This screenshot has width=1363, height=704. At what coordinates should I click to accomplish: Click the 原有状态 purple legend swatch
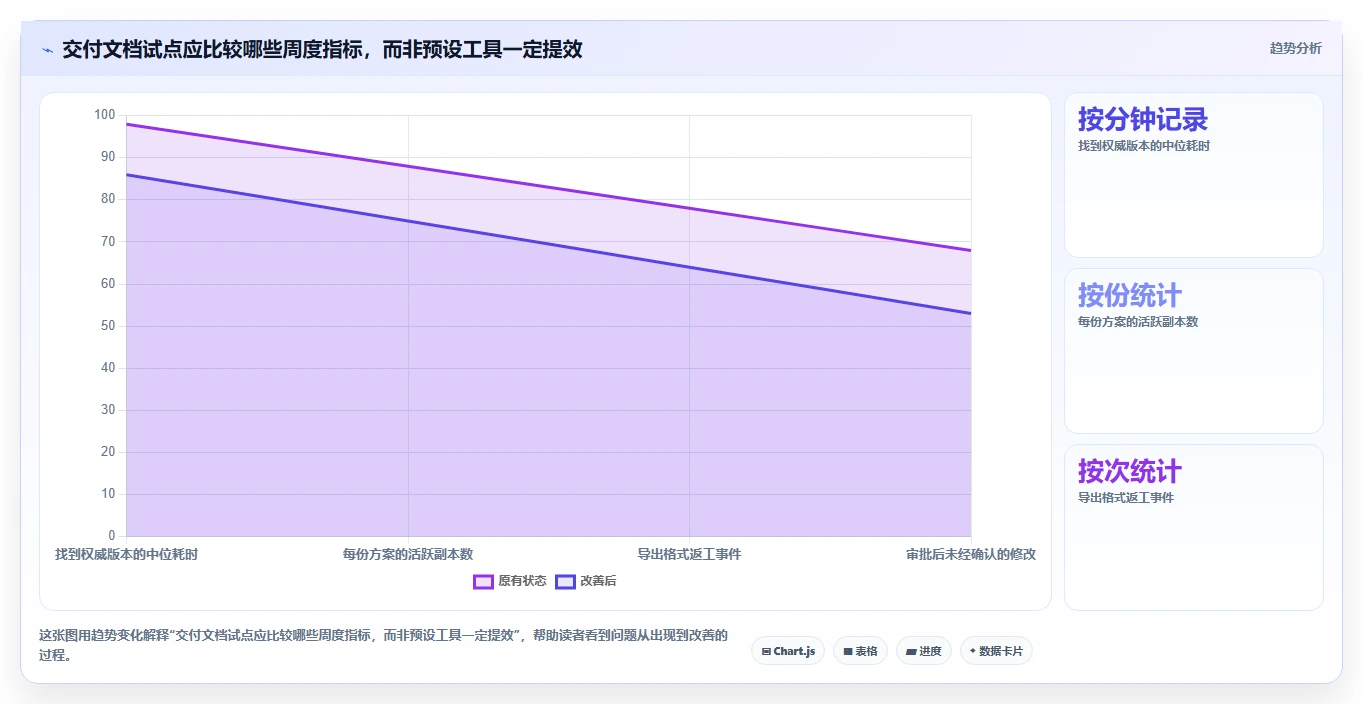pyautogui.click(x=484, y=581)
